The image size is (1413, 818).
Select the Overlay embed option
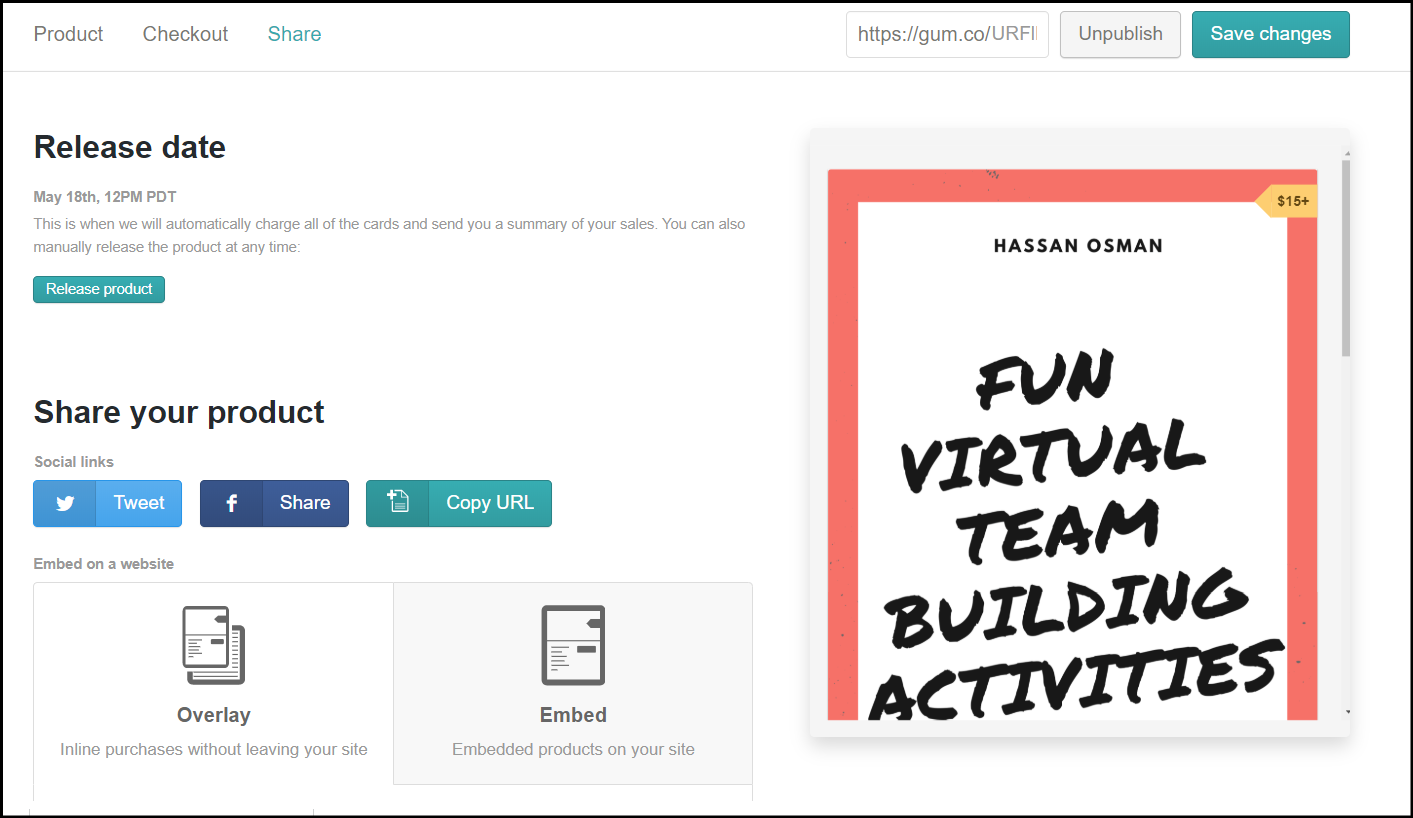[x=213, y=683]
